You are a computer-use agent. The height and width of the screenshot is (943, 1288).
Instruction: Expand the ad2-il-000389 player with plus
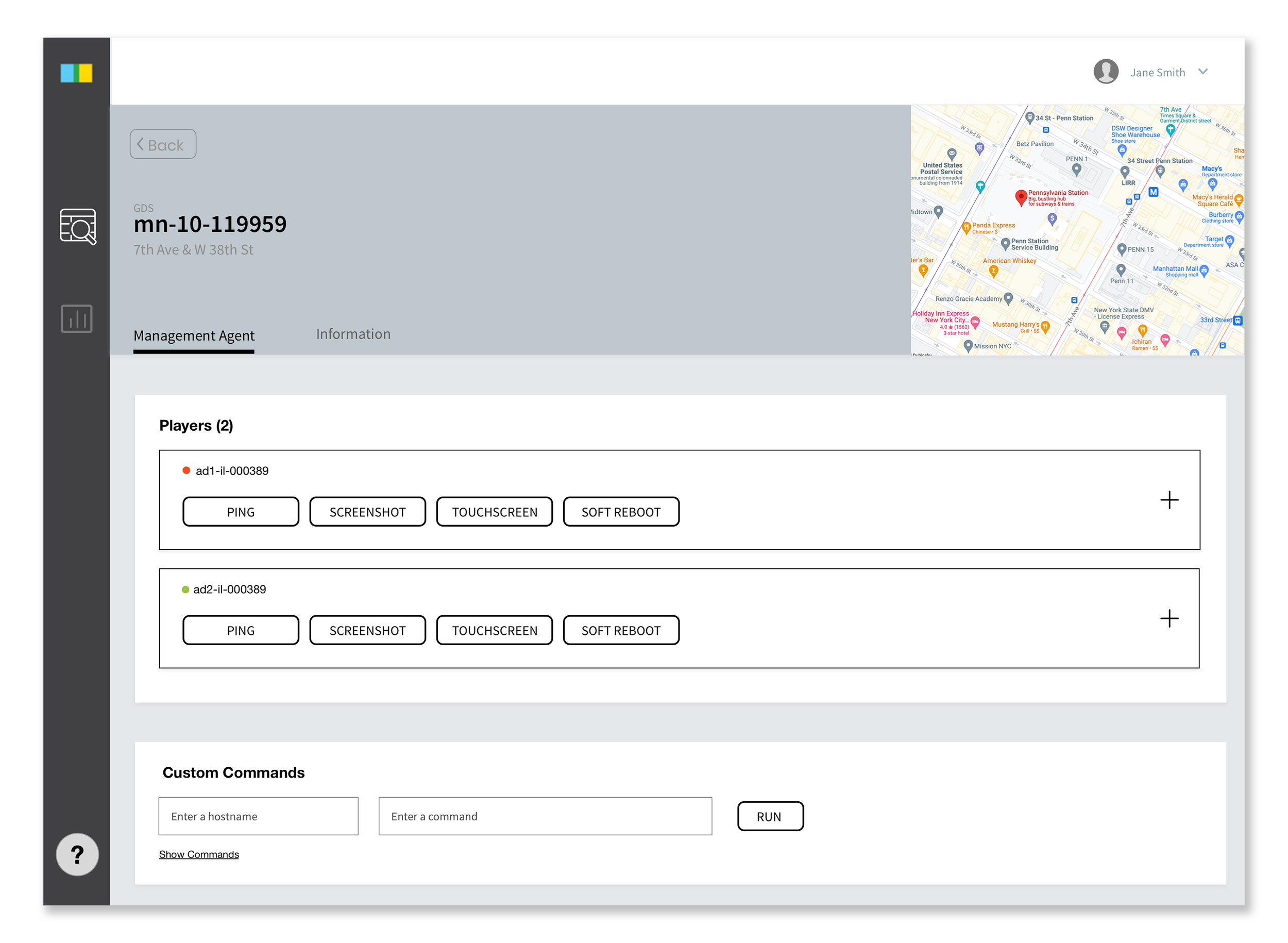click(x=1168, y=618)
